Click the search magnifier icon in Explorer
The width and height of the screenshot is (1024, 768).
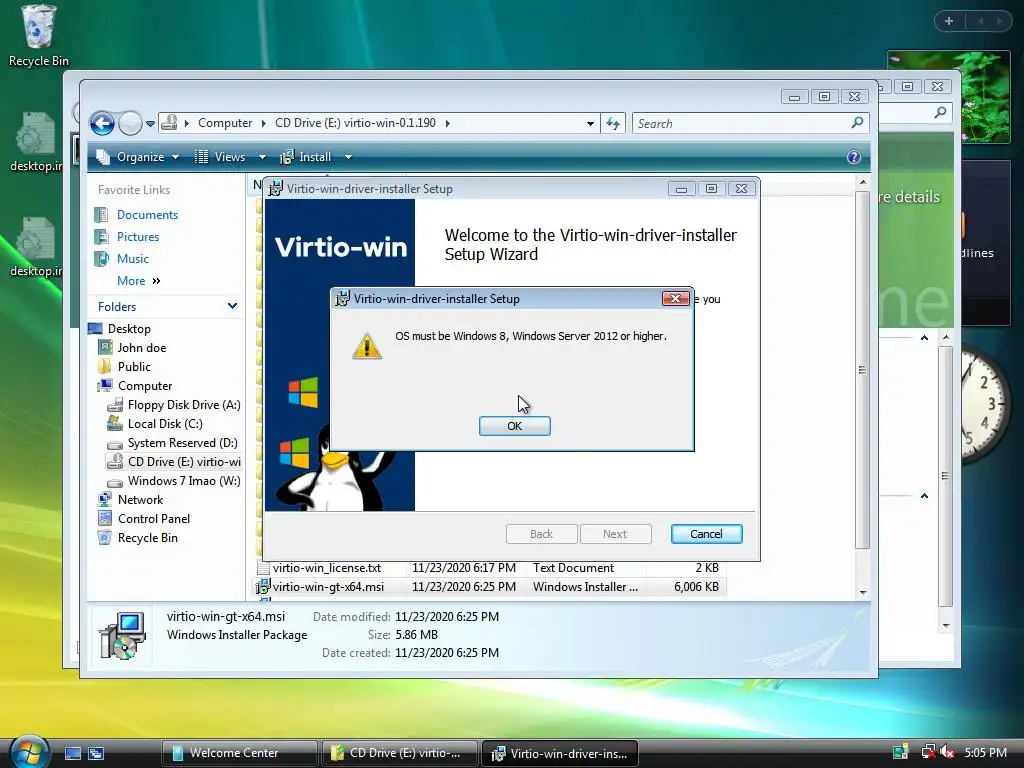tap(857, 123)
